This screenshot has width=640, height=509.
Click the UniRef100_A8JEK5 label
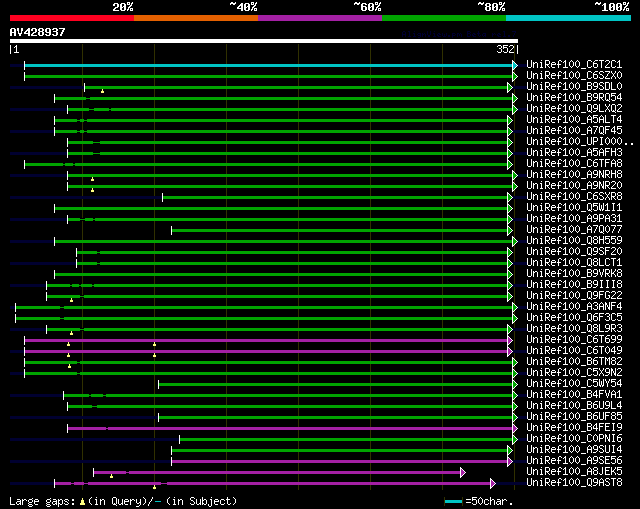pyautogui.click(x=574, y=472)
